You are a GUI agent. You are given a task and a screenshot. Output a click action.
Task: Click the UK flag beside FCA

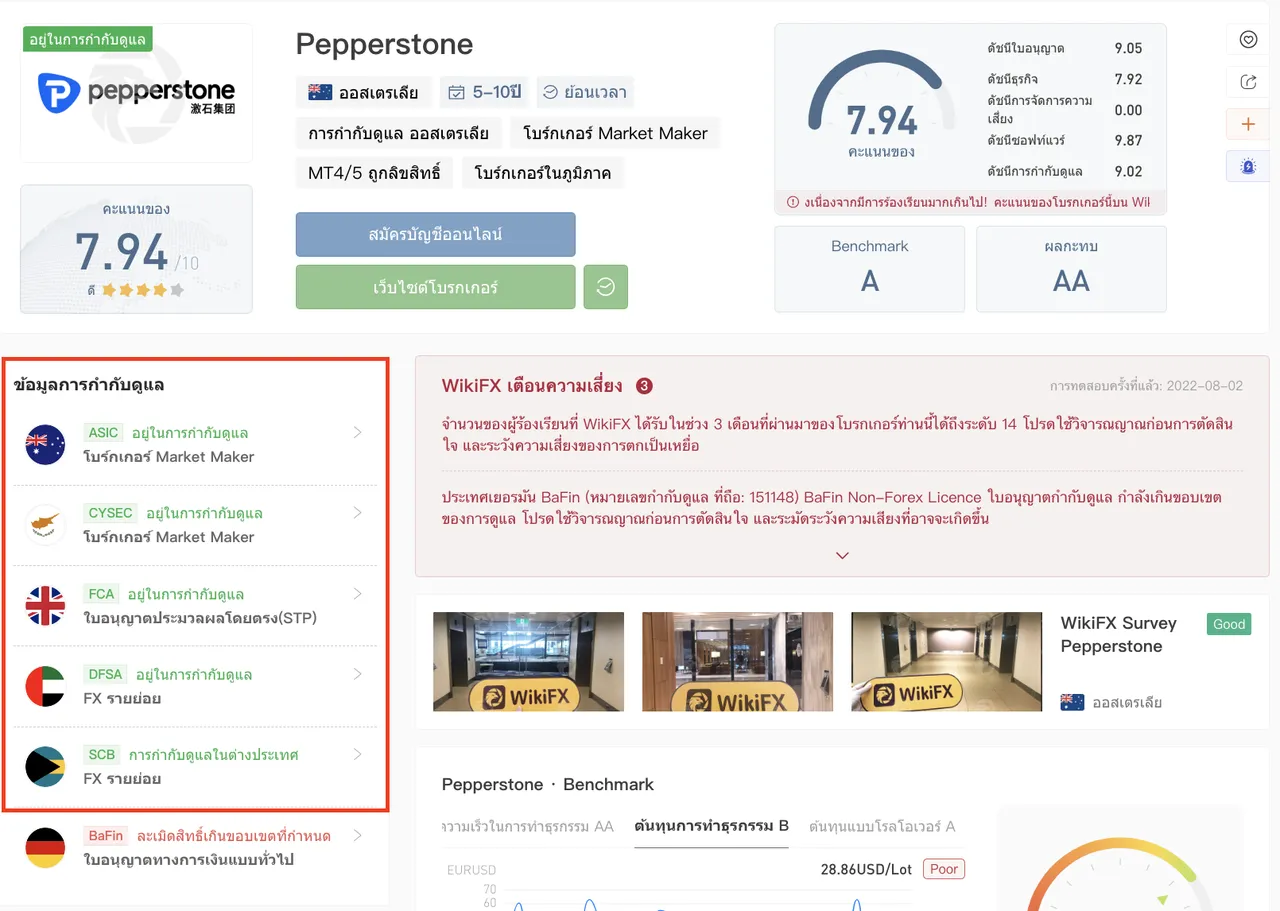45,606
